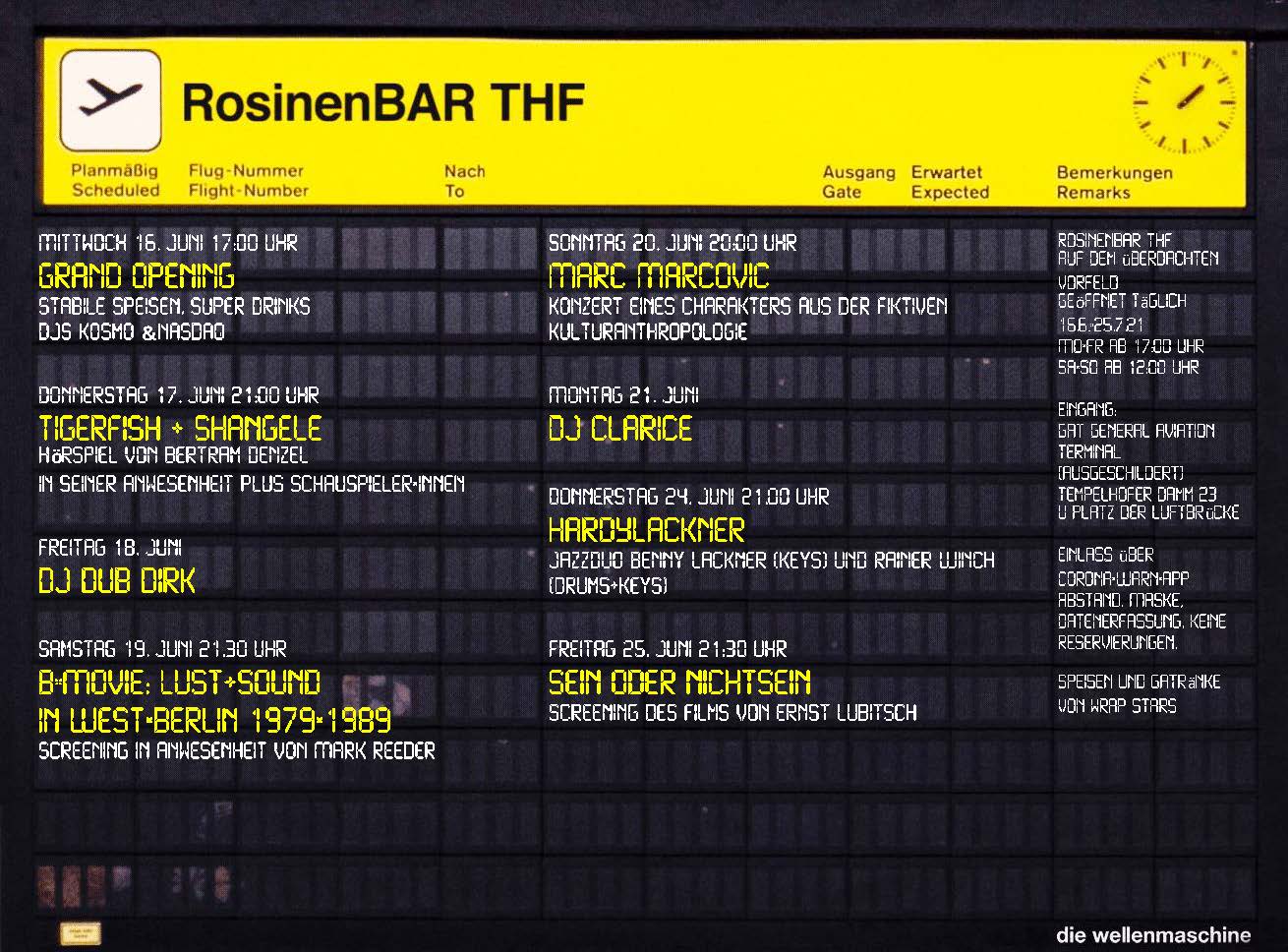1288x952 pixels.
Task: Open the GRAND OPENING event
Action: (x=137, y=275)
